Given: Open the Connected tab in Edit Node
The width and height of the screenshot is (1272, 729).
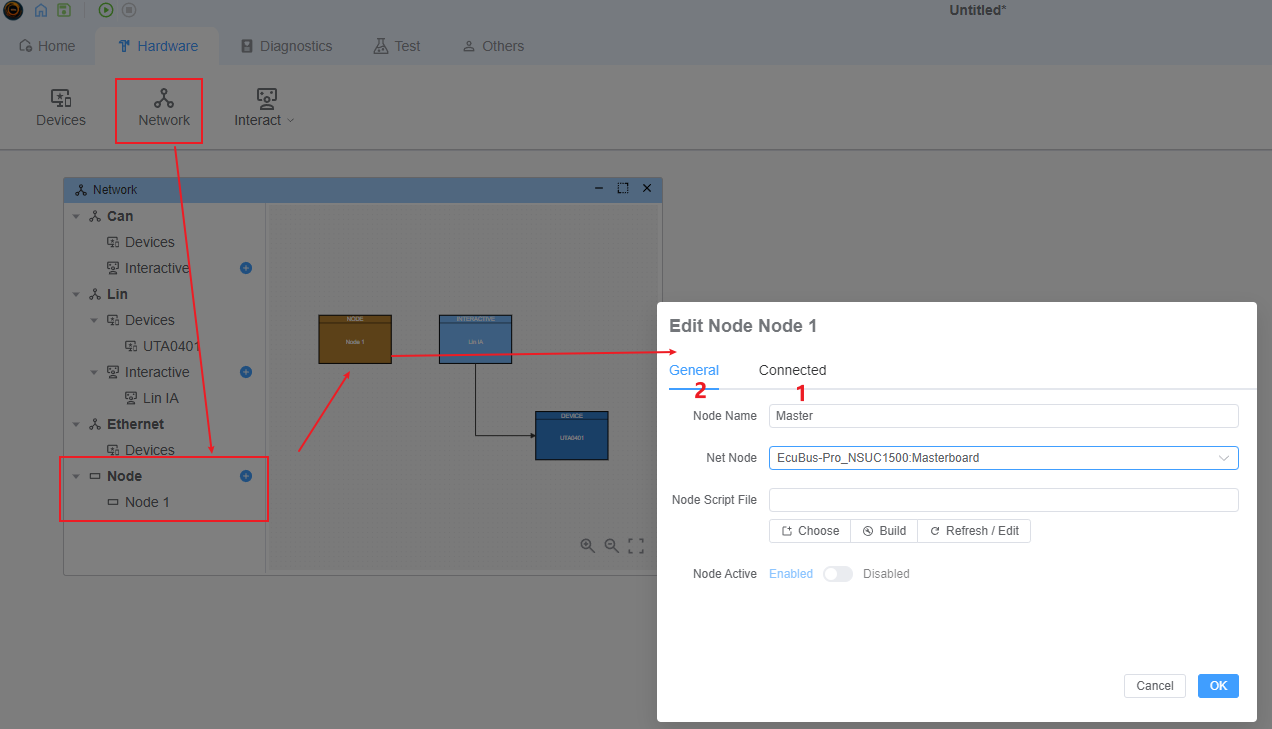Looking at the screenshot, I should [793, 370].
